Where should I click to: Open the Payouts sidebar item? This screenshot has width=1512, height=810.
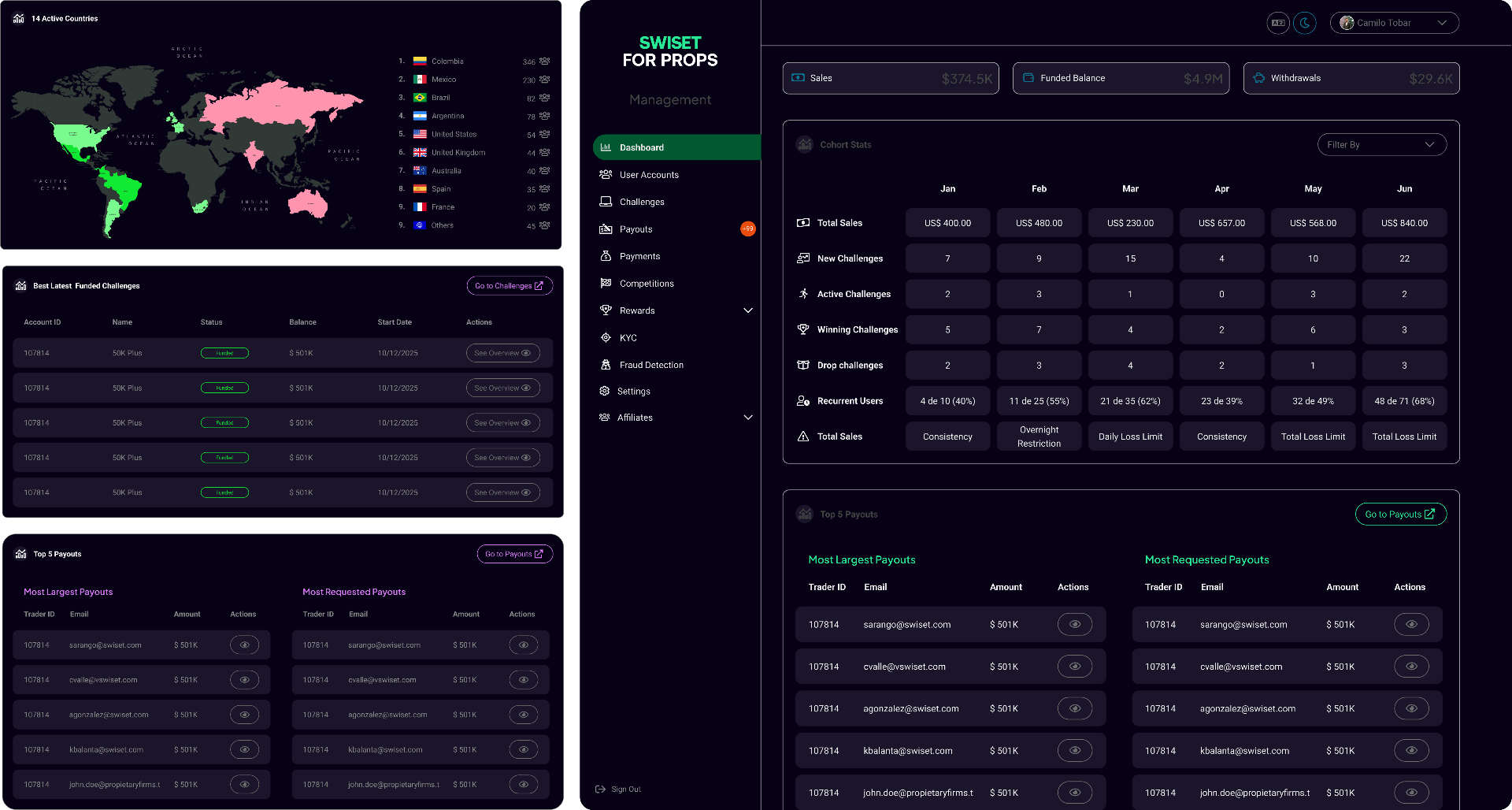pos(636,229)
